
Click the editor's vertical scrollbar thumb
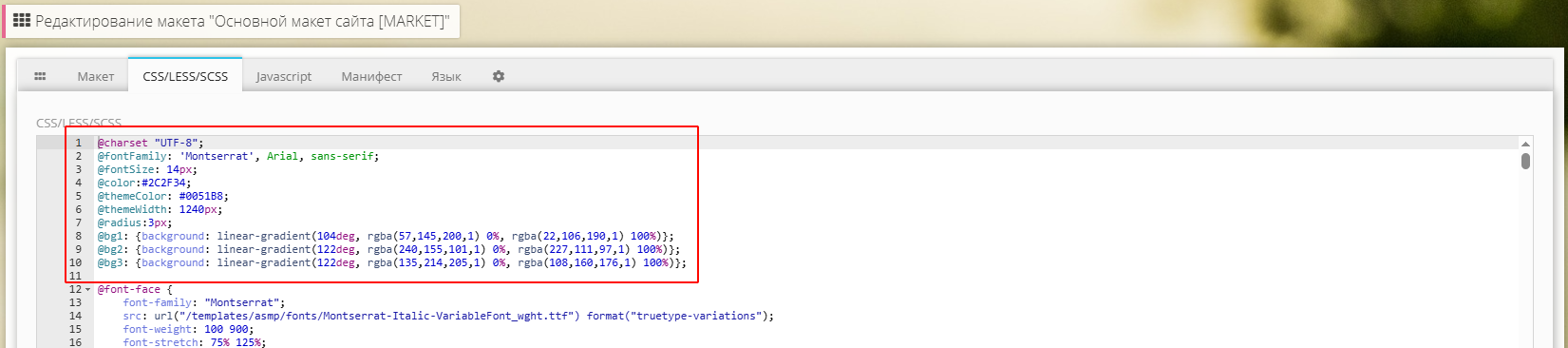point(1525,161)
